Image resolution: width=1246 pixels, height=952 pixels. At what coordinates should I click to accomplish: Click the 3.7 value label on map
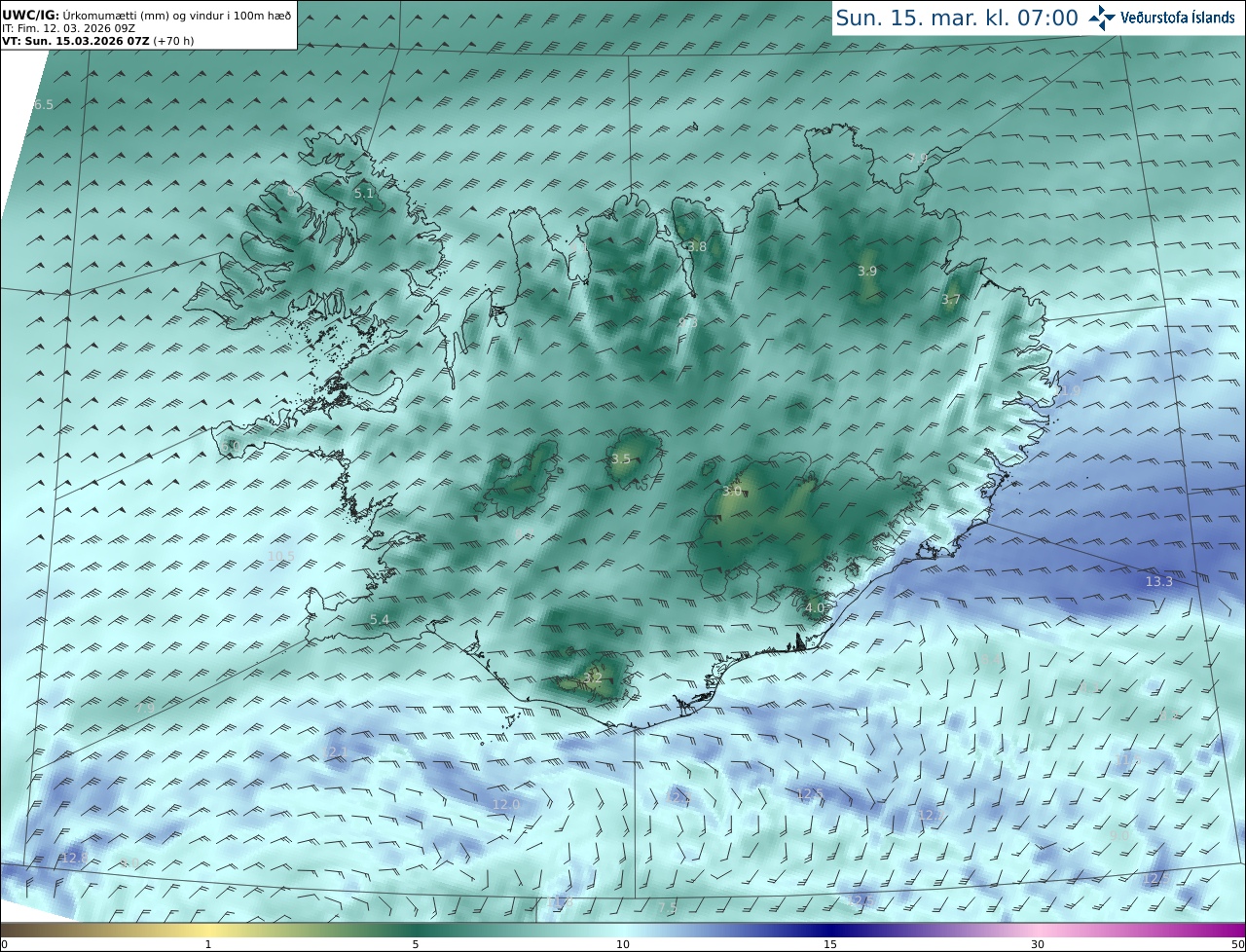(x=951, y=300)
